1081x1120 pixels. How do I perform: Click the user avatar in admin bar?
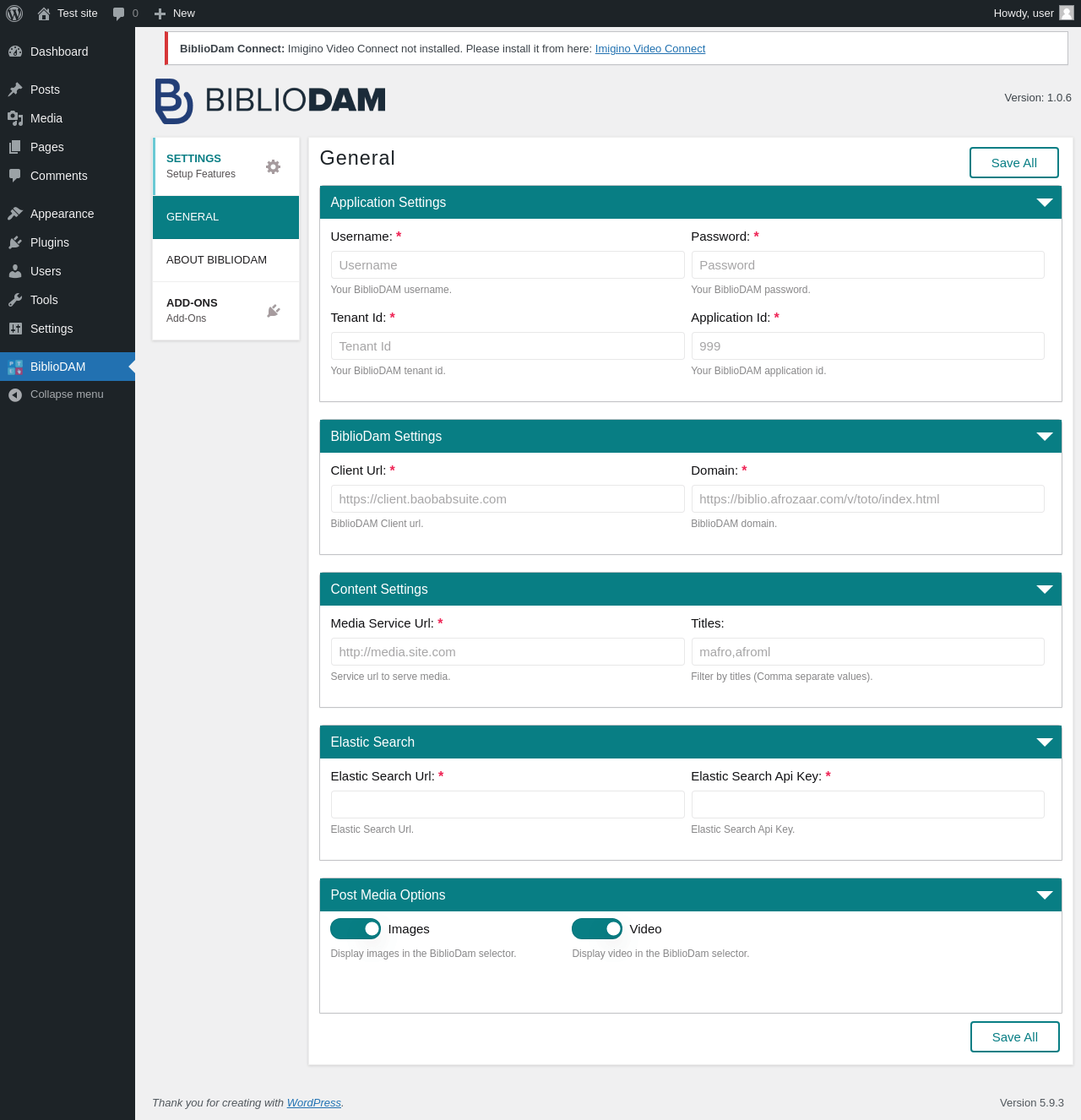click(1067, 13)
